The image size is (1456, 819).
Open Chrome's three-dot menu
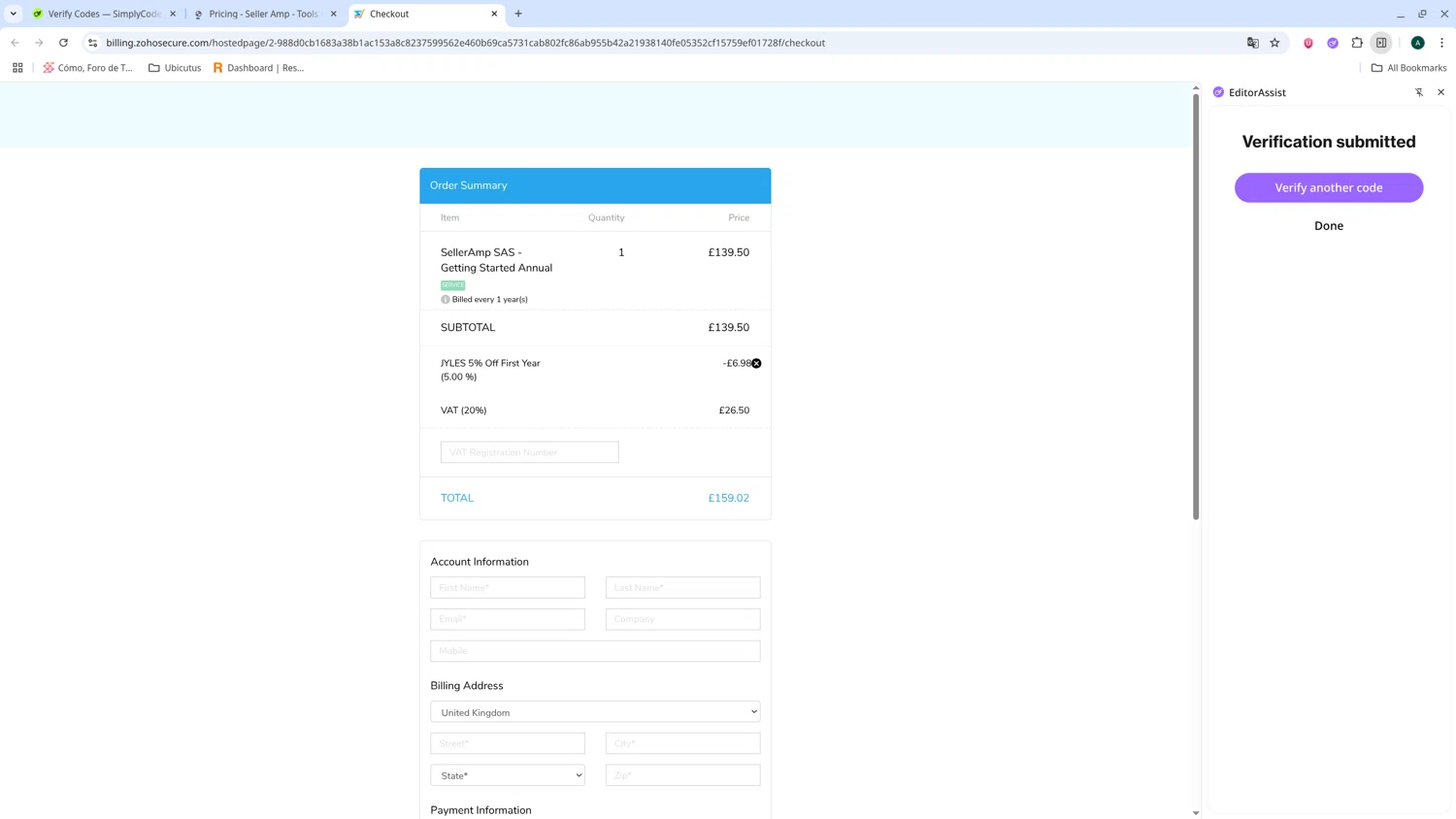coord(1441,43)
